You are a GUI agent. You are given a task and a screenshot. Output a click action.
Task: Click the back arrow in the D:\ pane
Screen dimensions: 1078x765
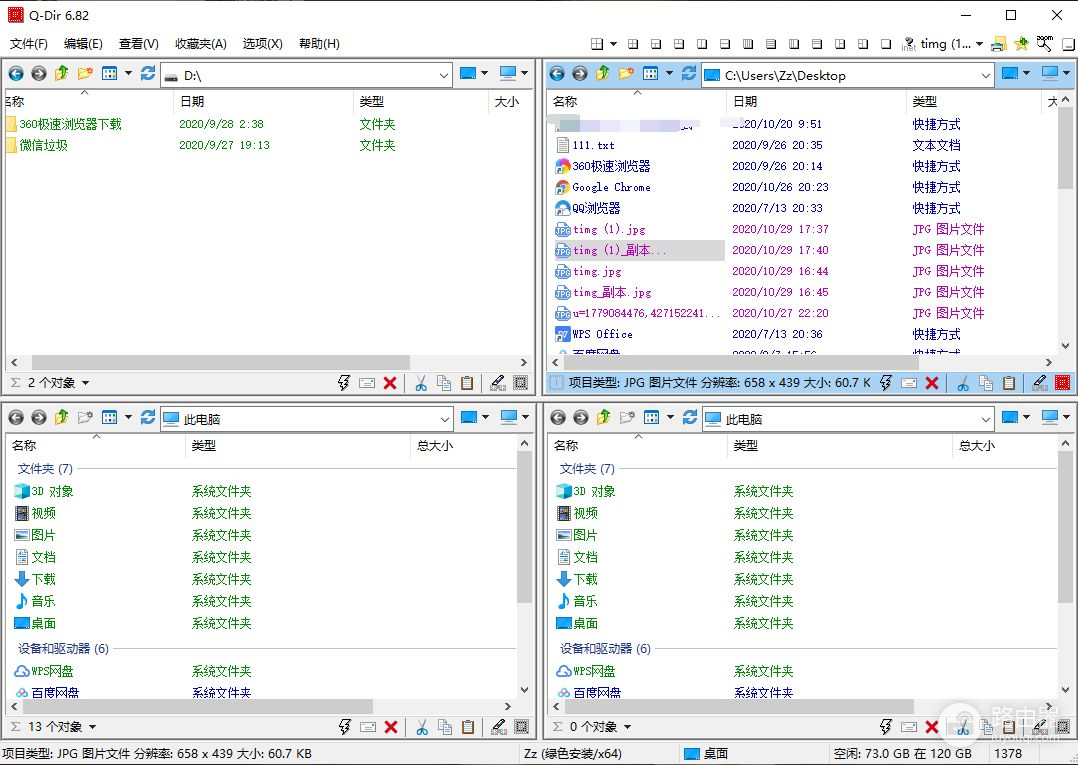[16, 74]
